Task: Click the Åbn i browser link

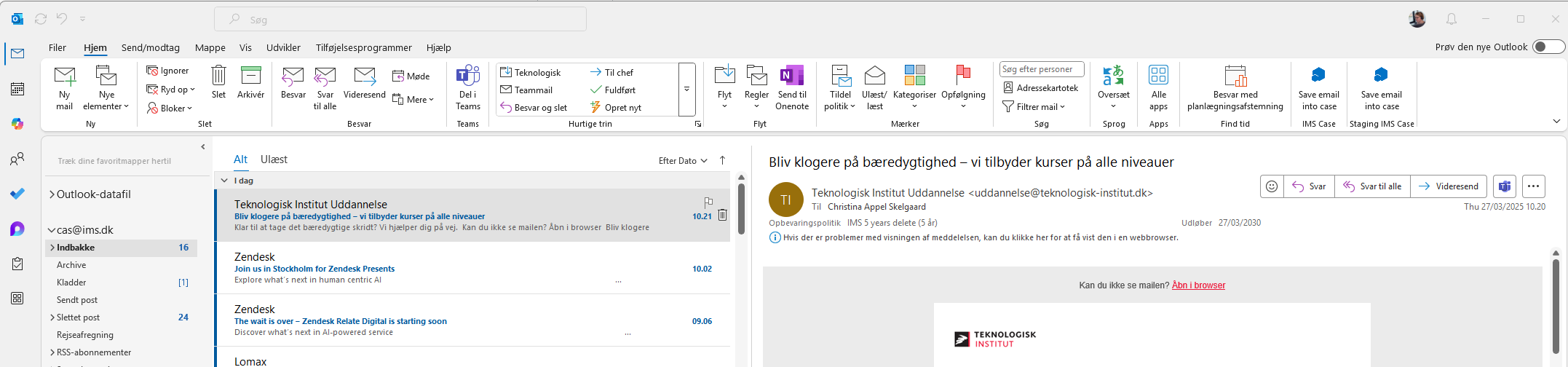Action: point(1198,285)
